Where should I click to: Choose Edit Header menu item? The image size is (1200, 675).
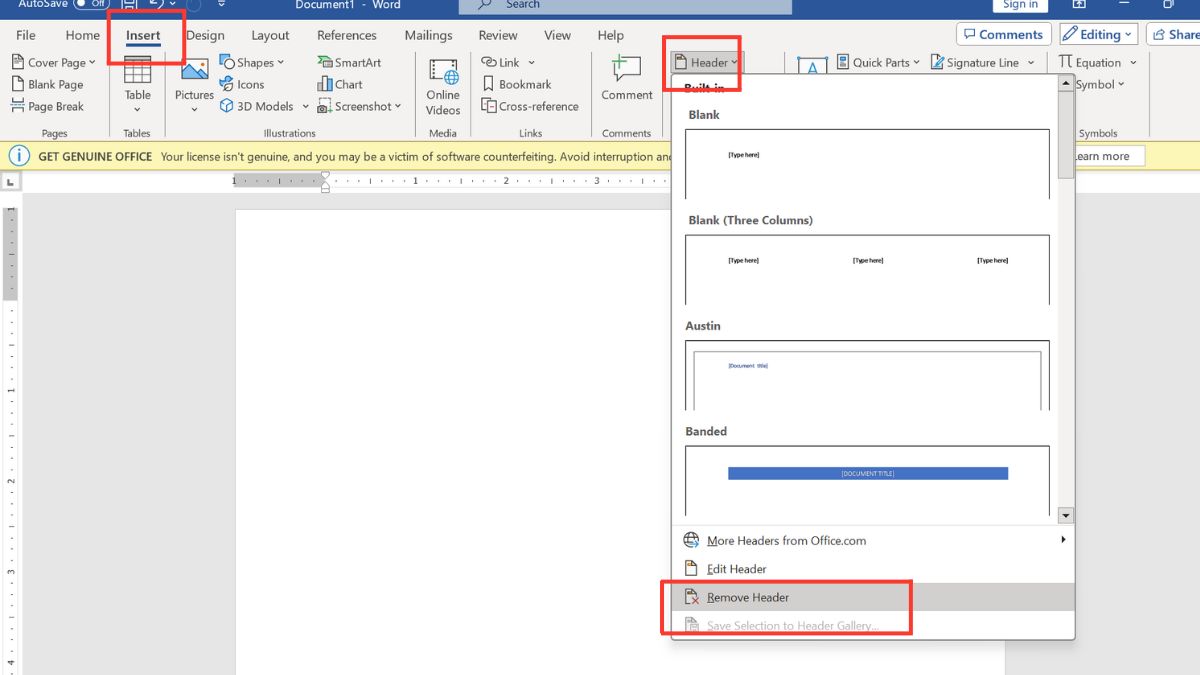(873, 569)
